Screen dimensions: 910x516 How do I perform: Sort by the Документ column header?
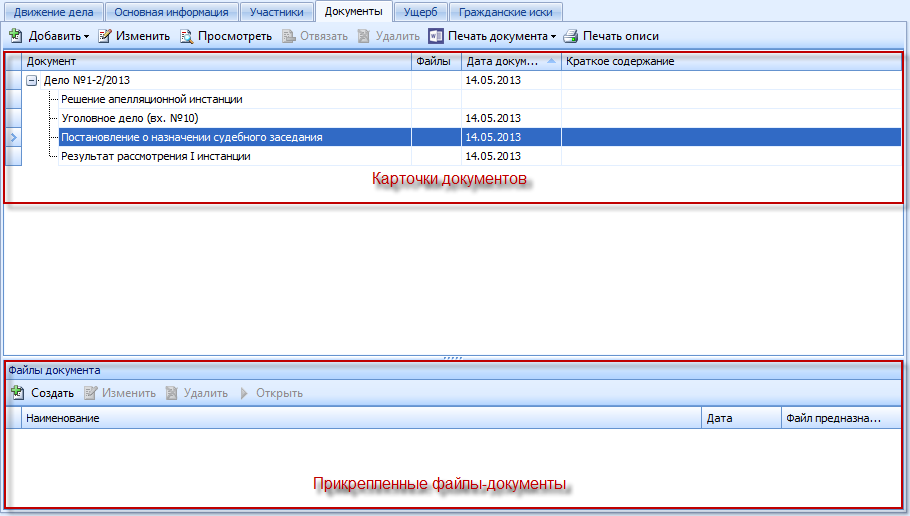pos(216,61)
